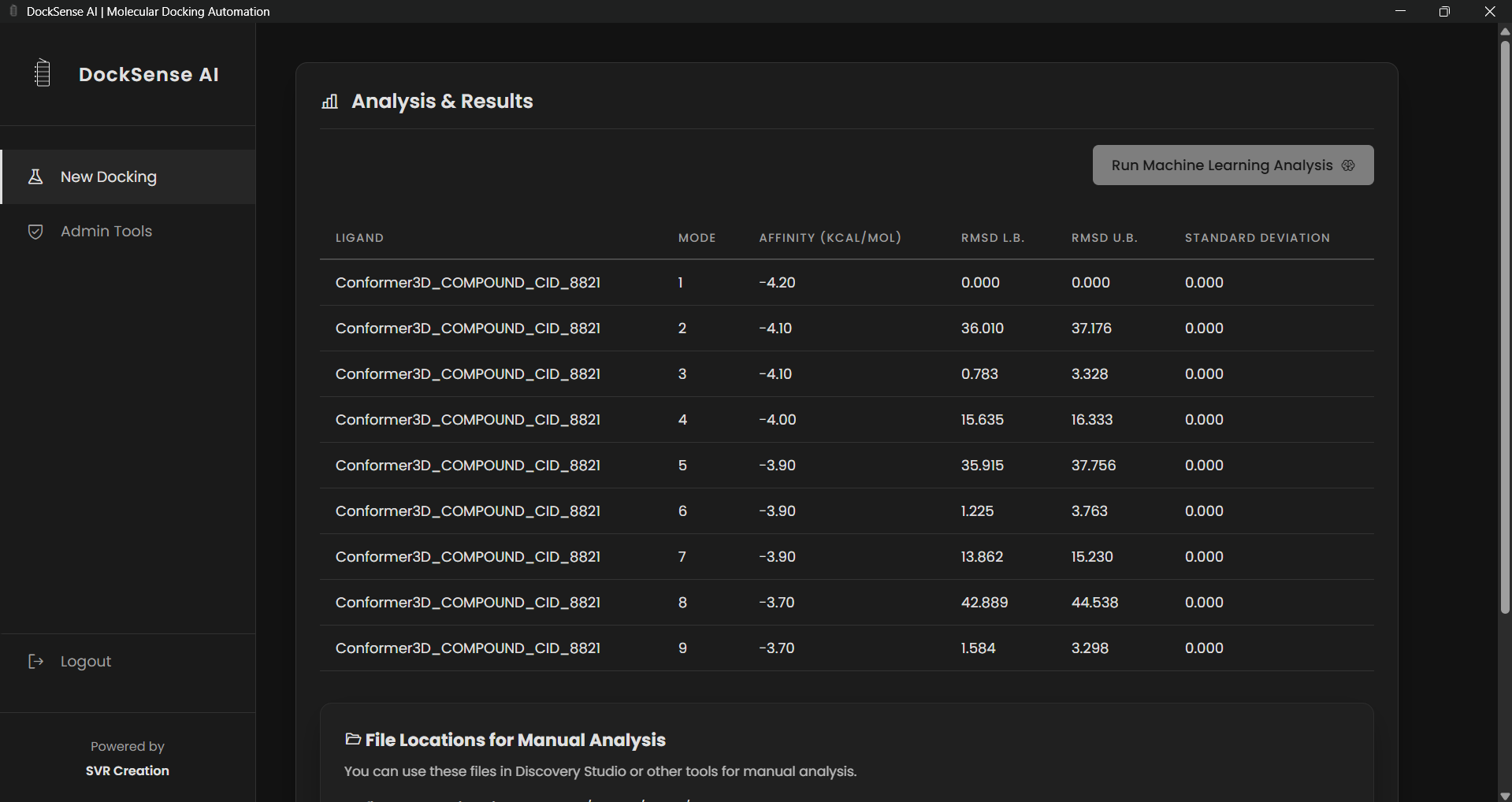Click the Discovery Studio description text
The image size is (1512, 802).
pos(600,771)
